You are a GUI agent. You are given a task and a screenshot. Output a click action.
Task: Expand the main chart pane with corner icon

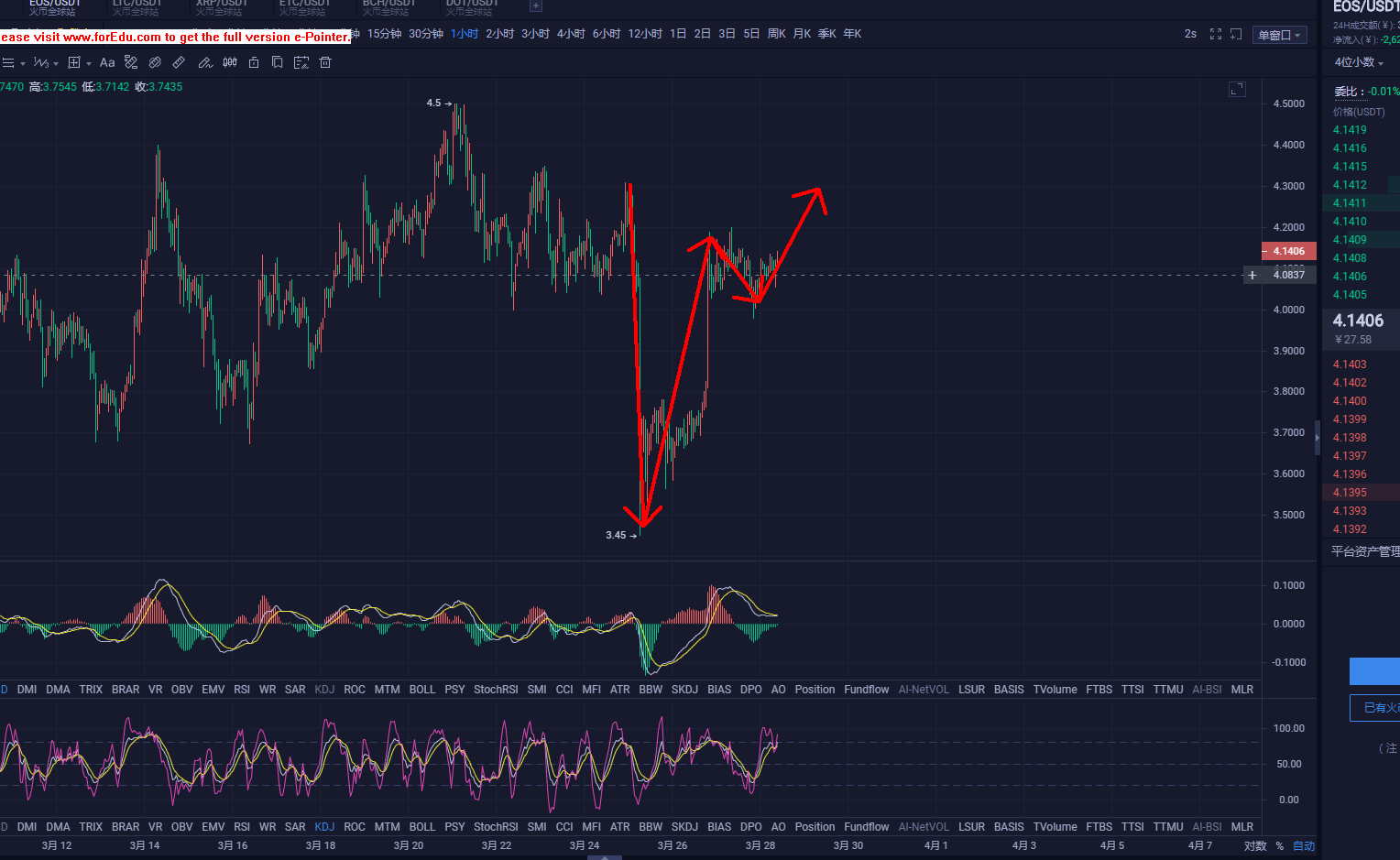pyautogui.click(x=1237, y=89)
